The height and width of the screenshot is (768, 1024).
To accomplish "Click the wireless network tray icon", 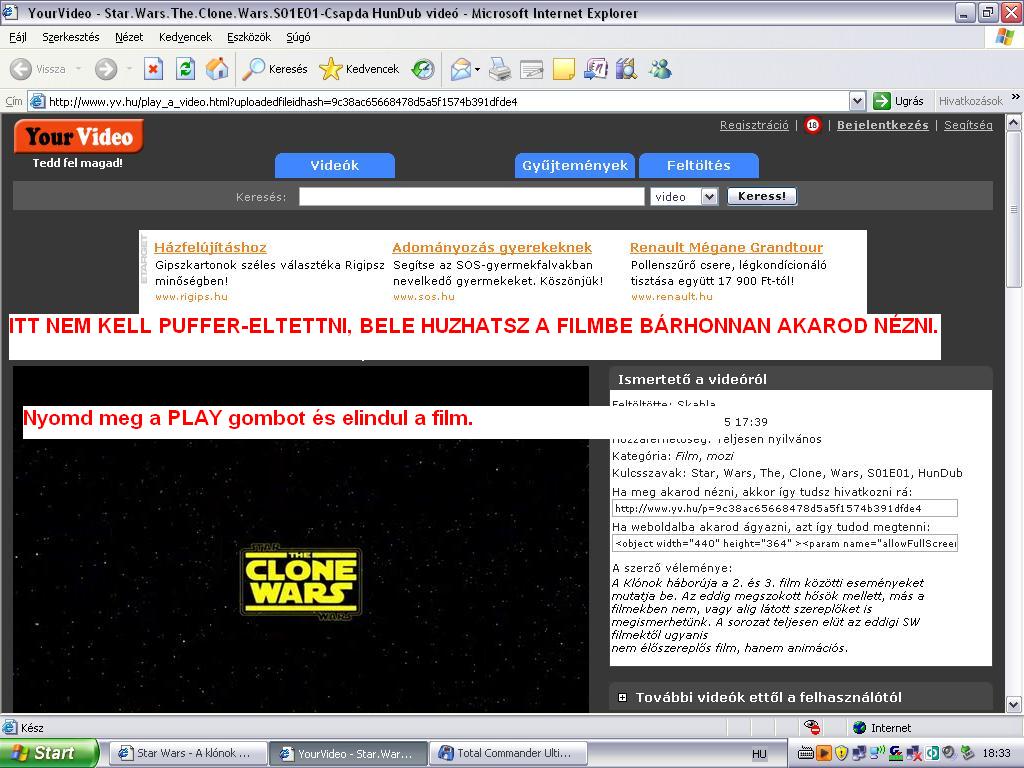I will tap(877, 754).
